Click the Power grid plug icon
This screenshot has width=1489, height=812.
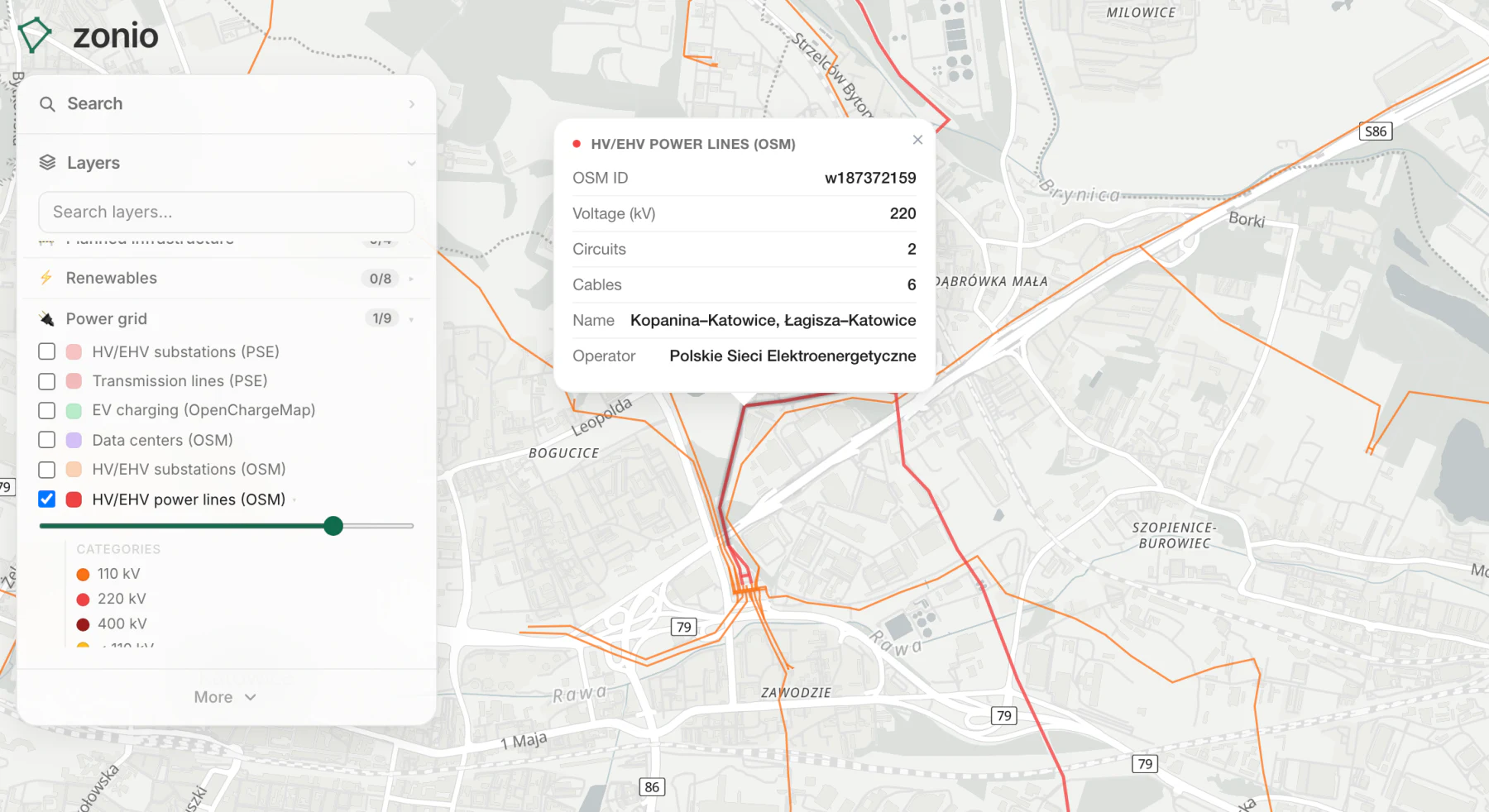pyautogui.click(x=46, y=319)
